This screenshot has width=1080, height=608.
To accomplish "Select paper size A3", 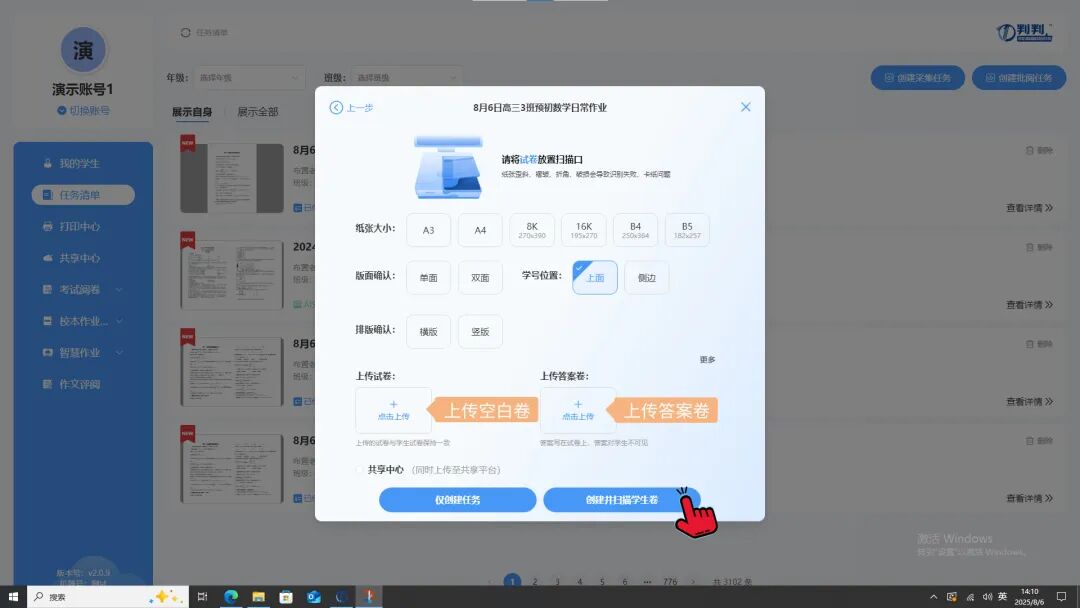I will 428,230.
